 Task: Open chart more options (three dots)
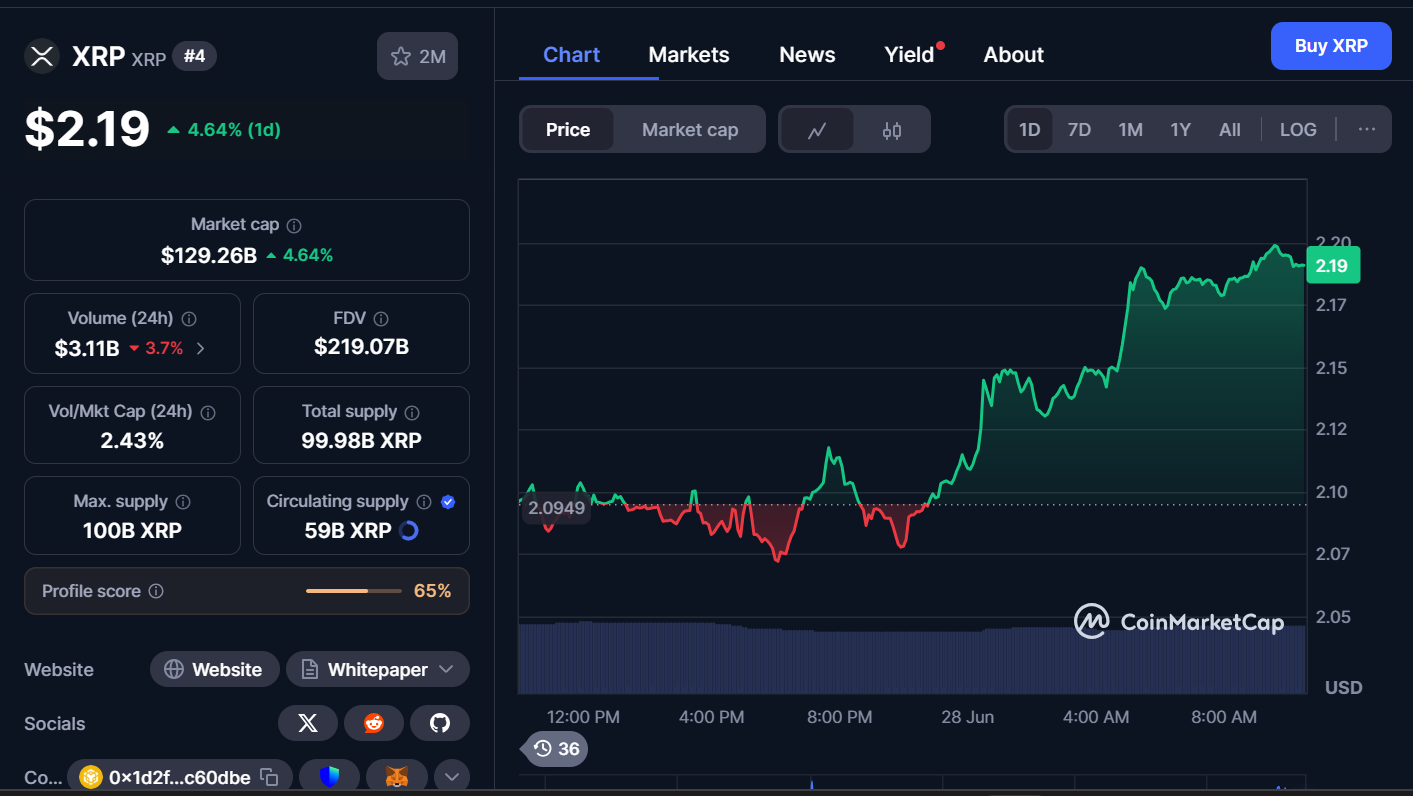click(x=1367, y=130)
